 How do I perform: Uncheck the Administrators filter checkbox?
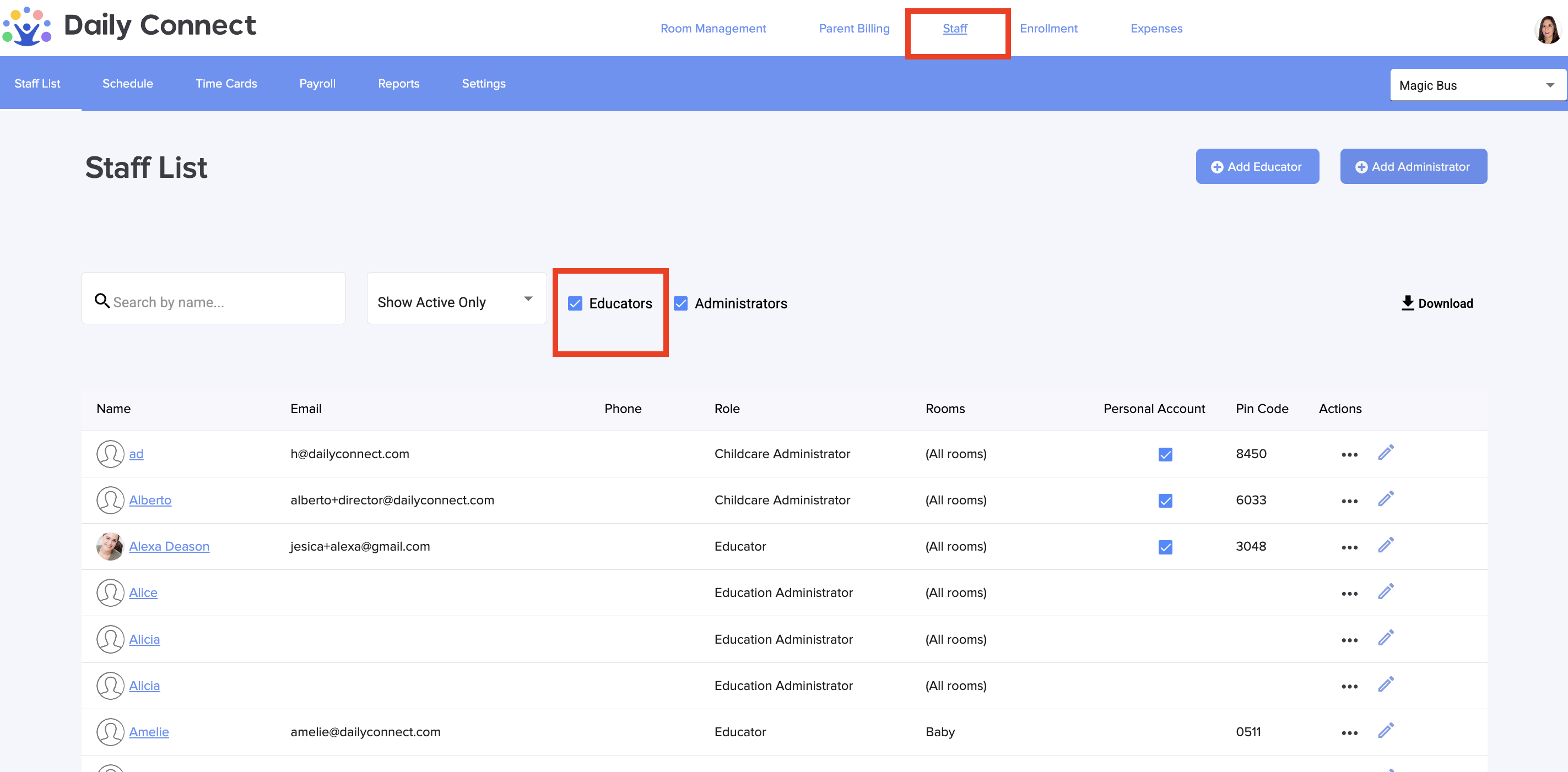click(x=680, y=303)
